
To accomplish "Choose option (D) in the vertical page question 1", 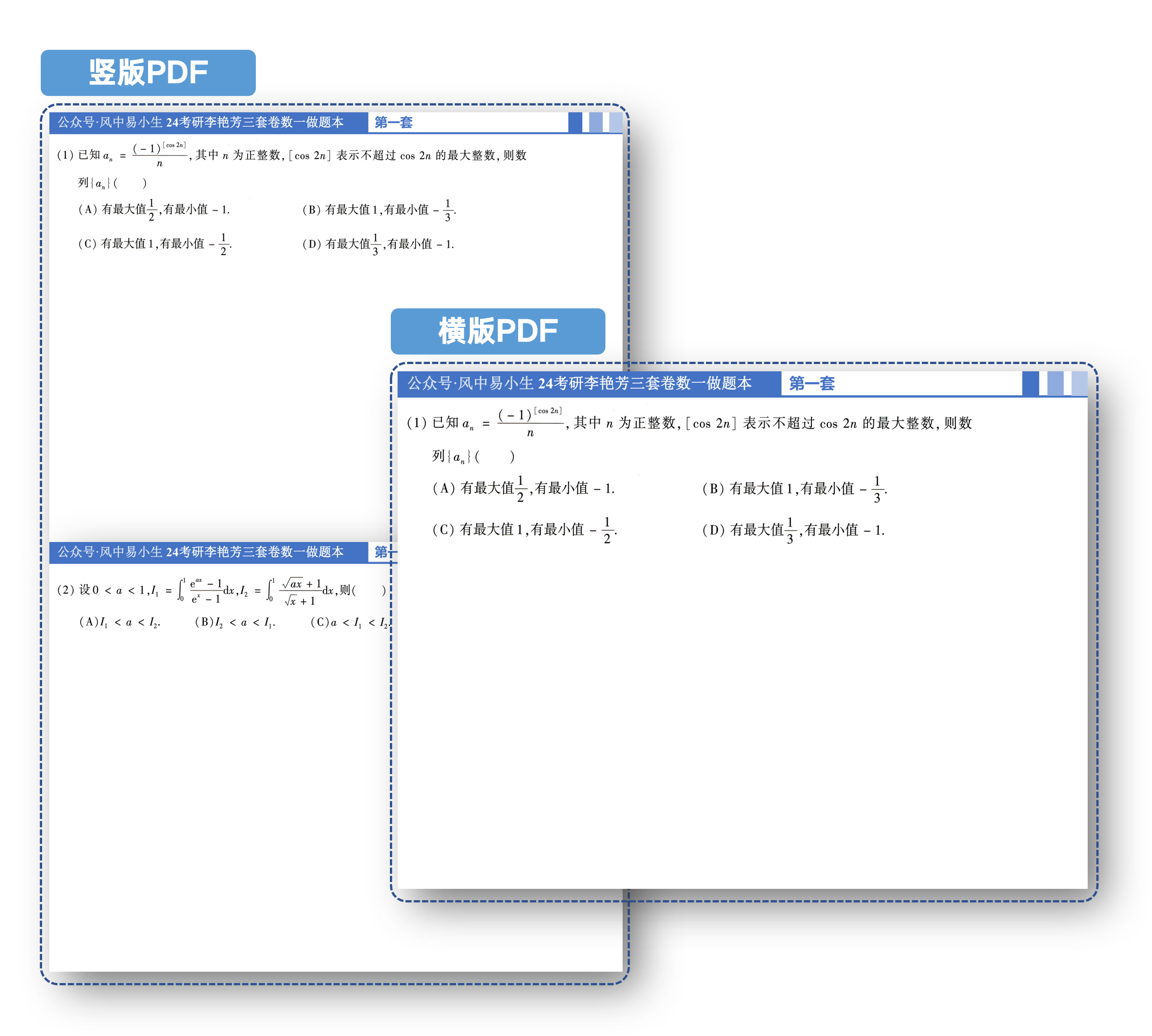I will [x=378, y=244].
